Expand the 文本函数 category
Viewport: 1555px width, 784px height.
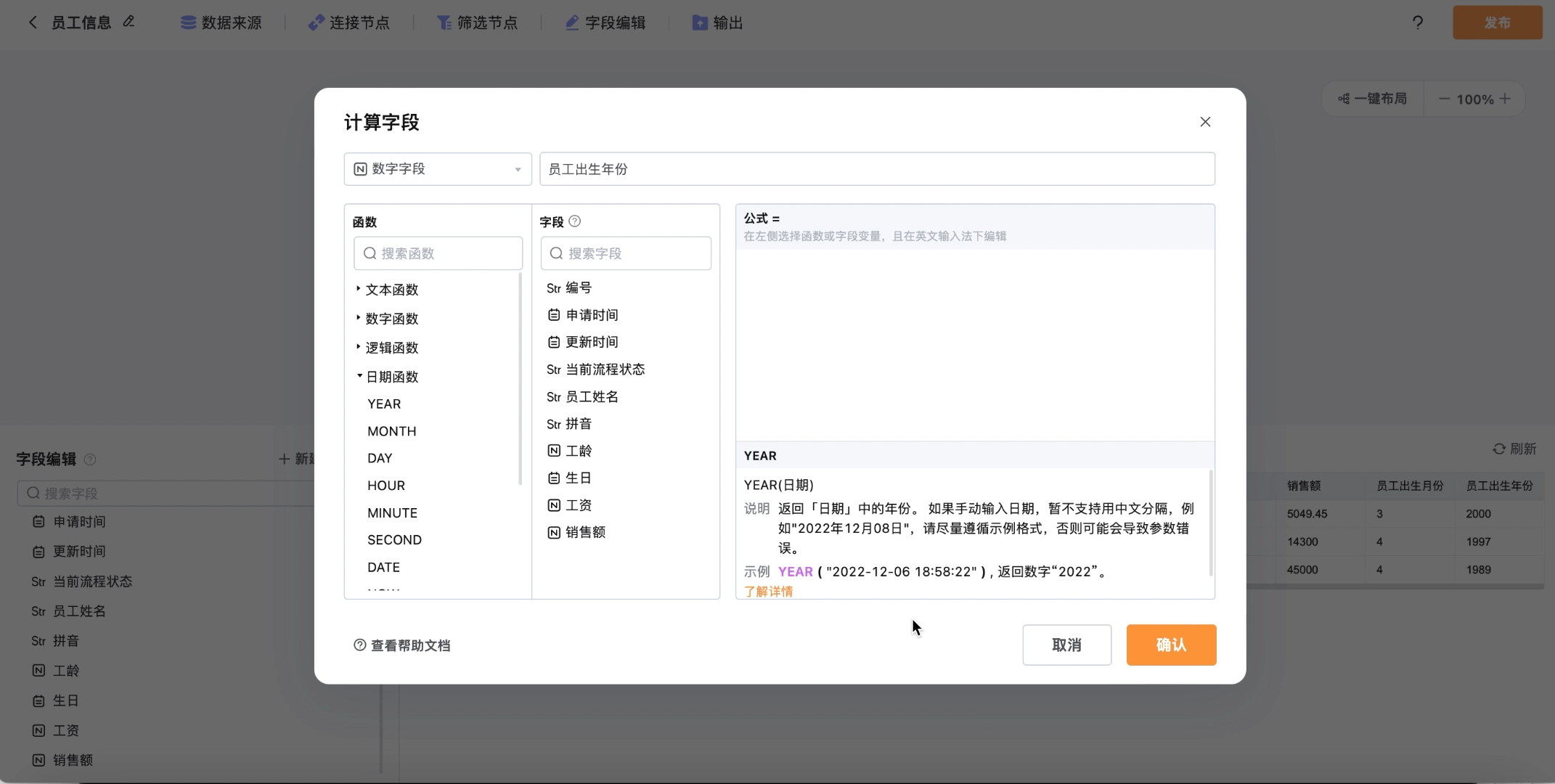click(387, 290)
